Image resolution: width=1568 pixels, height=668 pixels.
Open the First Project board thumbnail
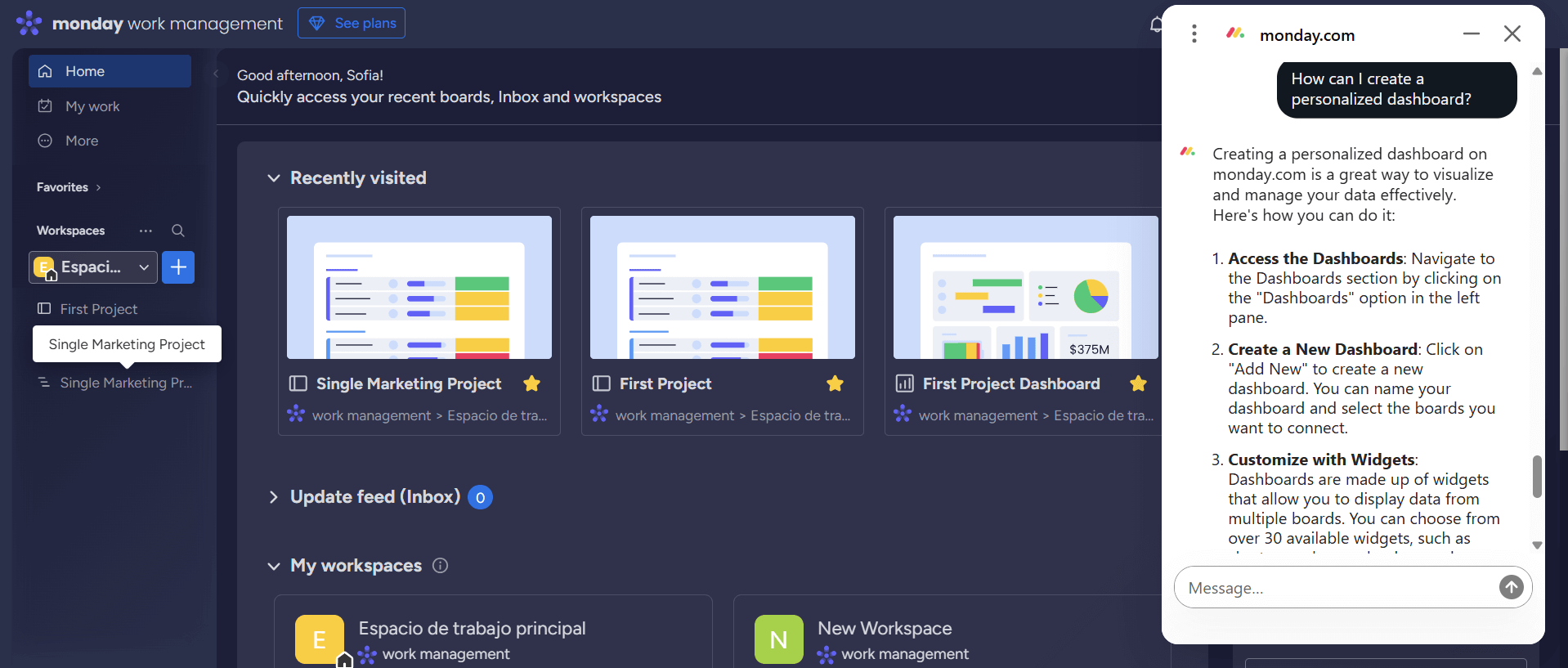[x=723, y=287]
